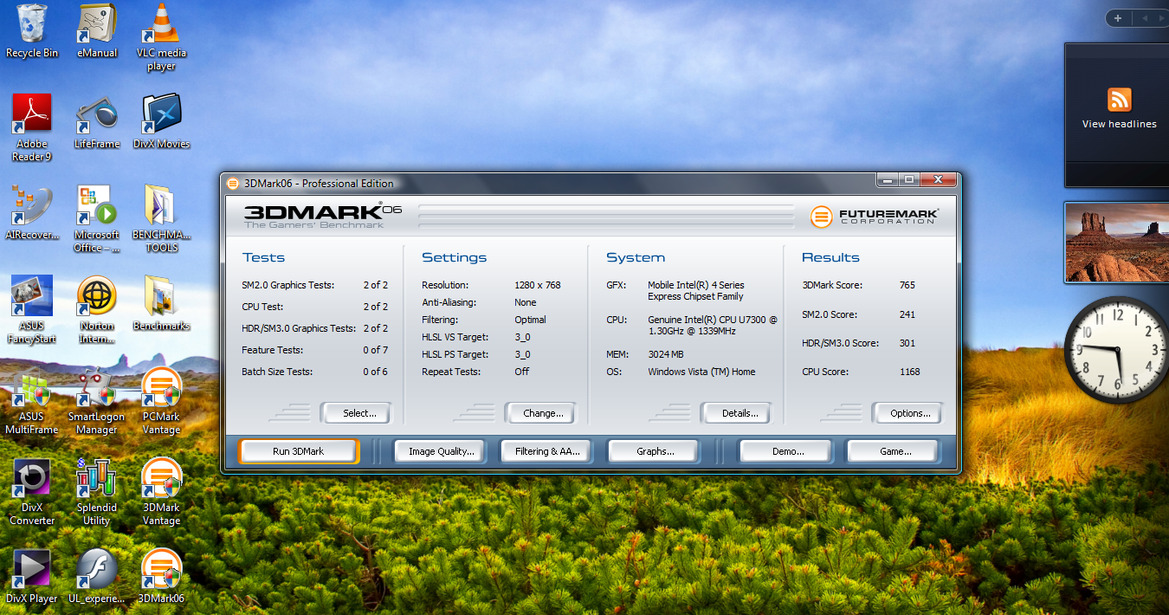Click the Futuremark Corporation logo

coord(874,216)
